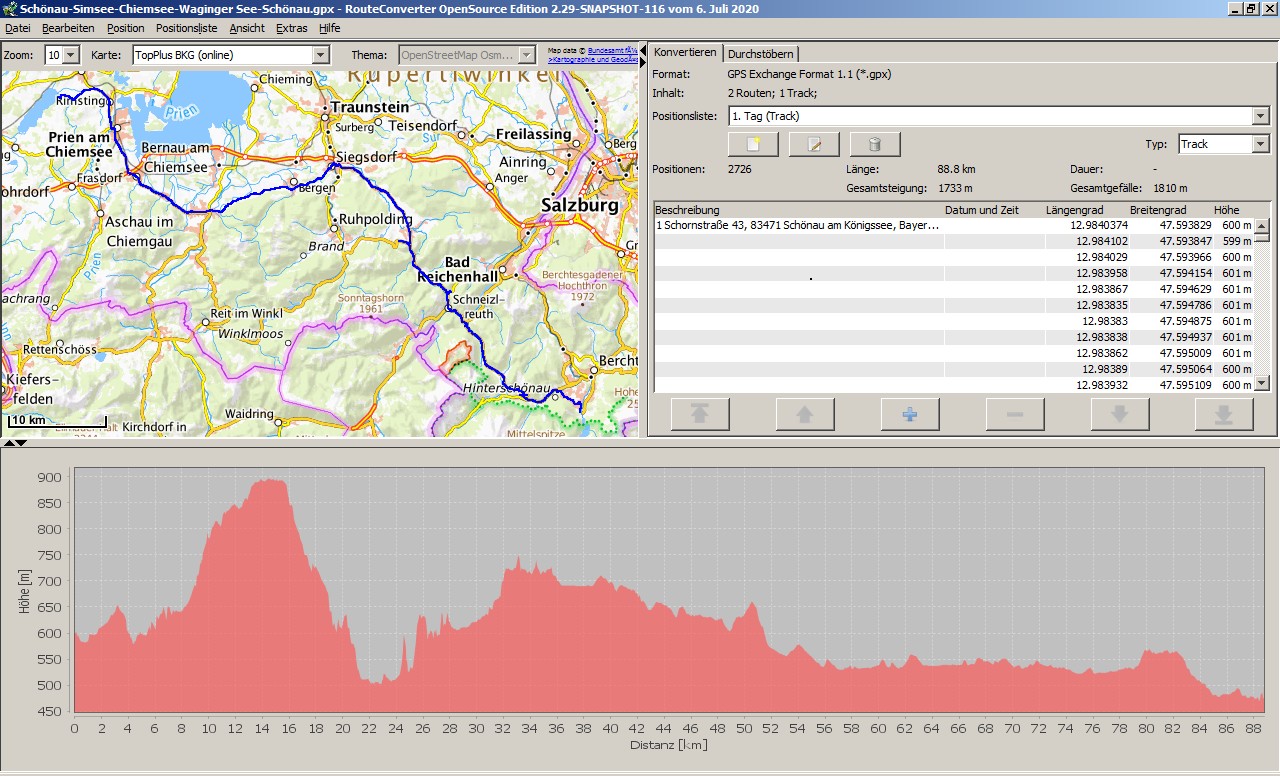Click the rename position list pencil icon

click(x=814, y=144)
